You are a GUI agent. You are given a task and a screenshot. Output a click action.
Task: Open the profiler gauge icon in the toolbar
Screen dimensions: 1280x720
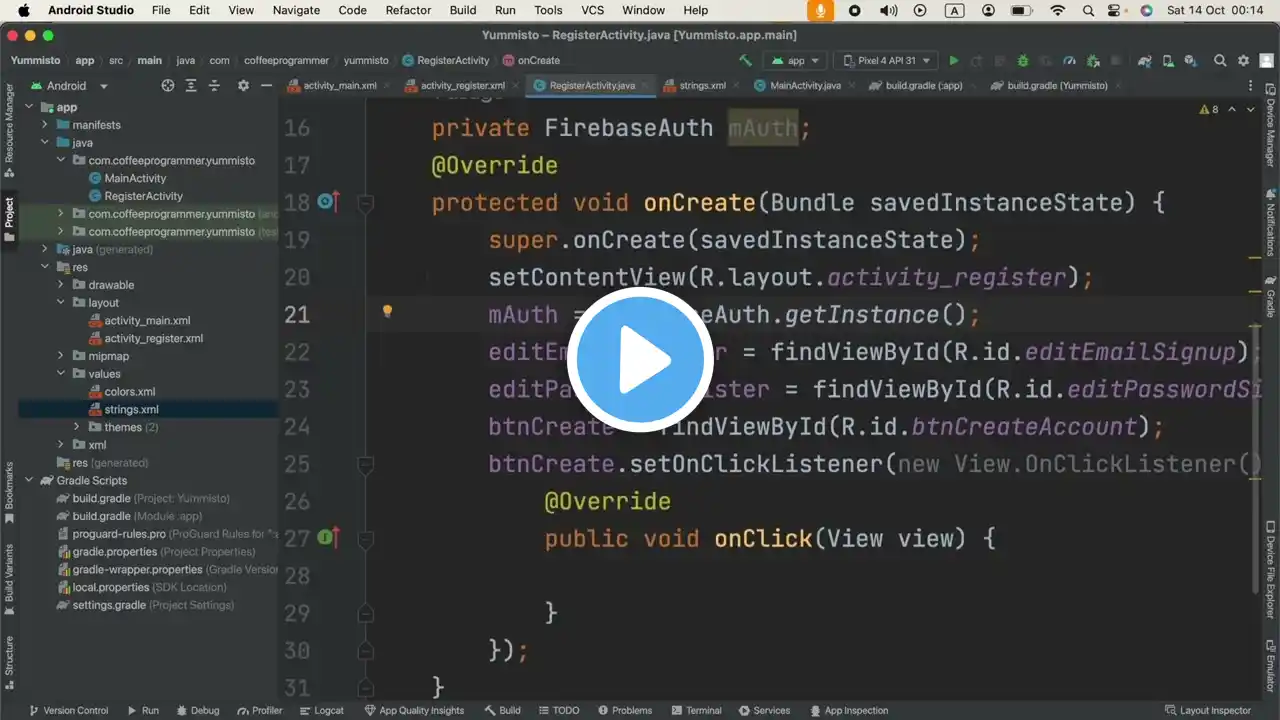pos(1069,60)
